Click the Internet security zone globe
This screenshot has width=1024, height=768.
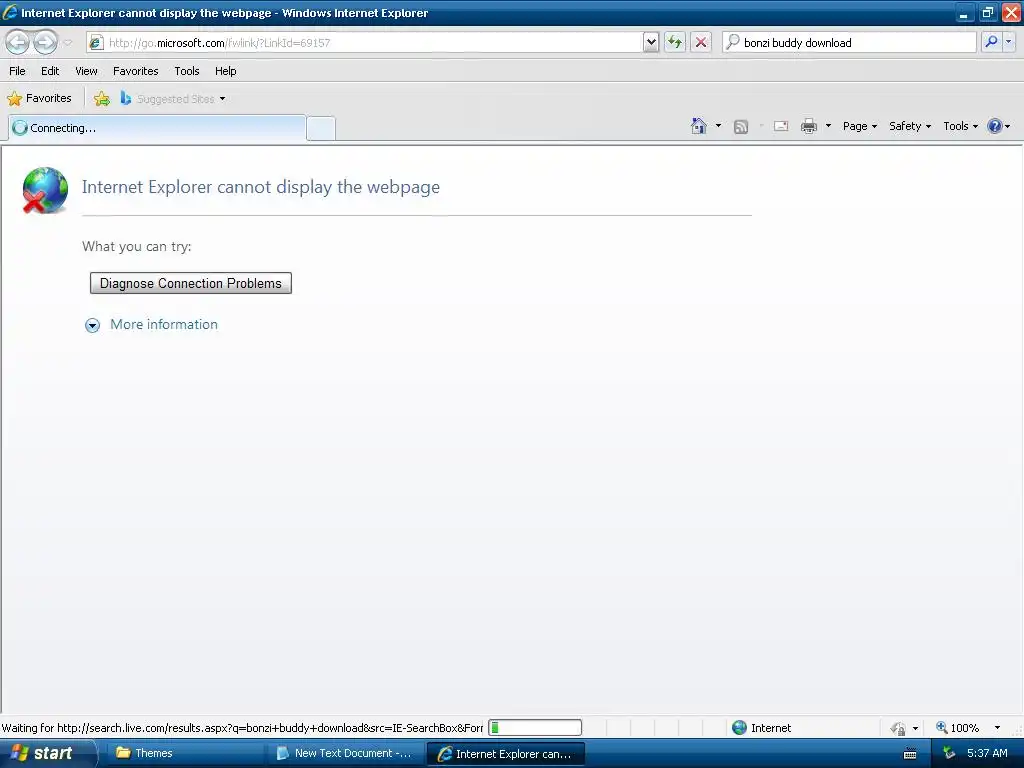[739, 728]
